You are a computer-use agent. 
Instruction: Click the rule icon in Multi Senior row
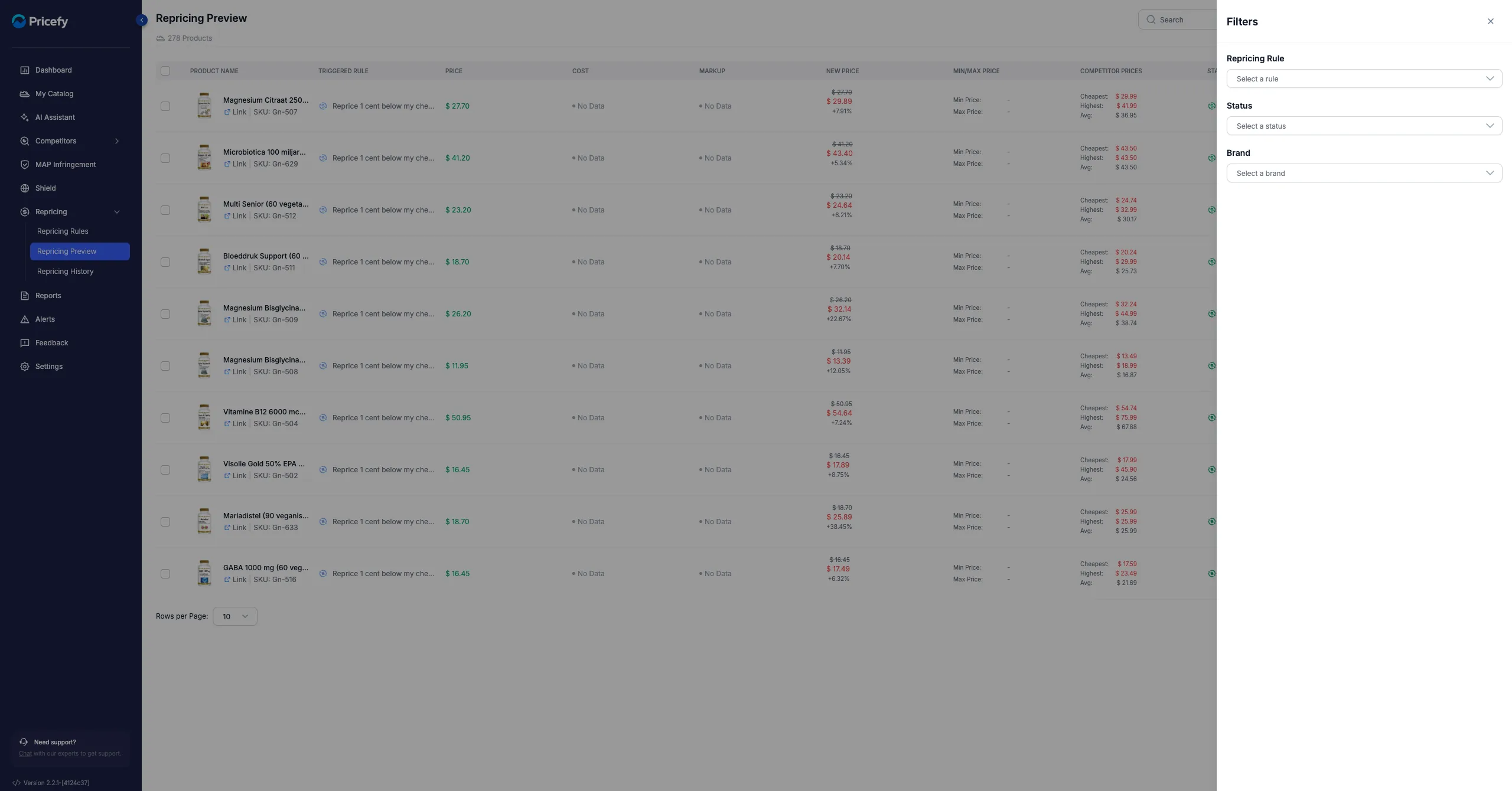[x=323, y=210]
